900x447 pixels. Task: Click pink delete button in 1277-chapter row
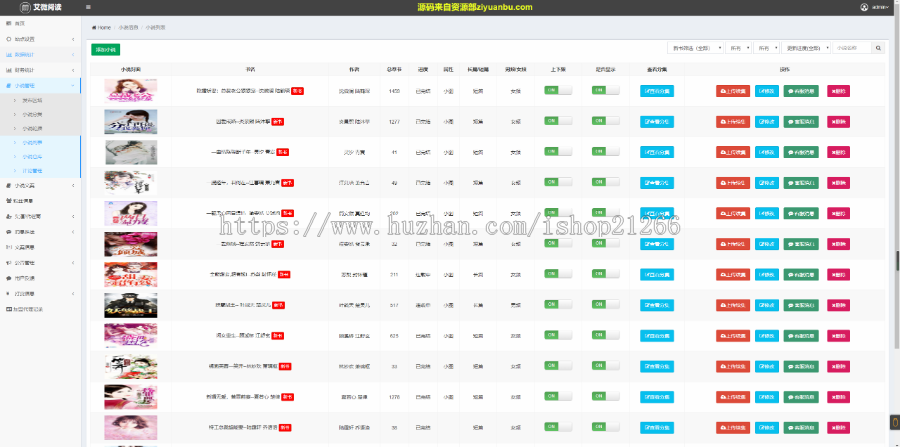[839, 122]
